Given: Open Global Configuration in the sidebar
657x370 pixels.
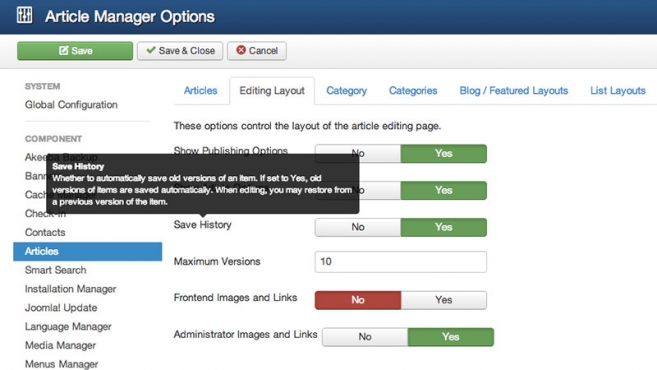Looking at the screenshot, I should tap(71, 105).
